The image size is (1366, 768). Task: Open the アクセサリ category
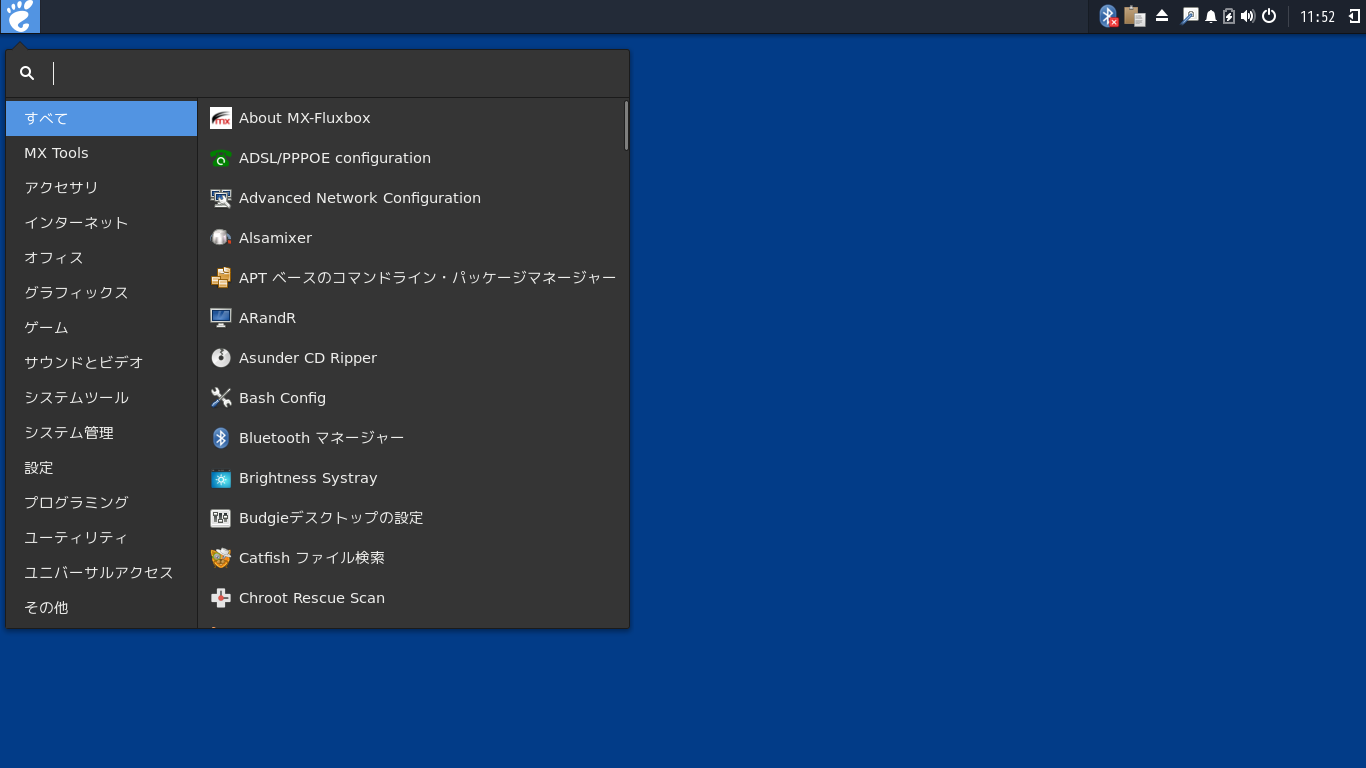[101, 188]
